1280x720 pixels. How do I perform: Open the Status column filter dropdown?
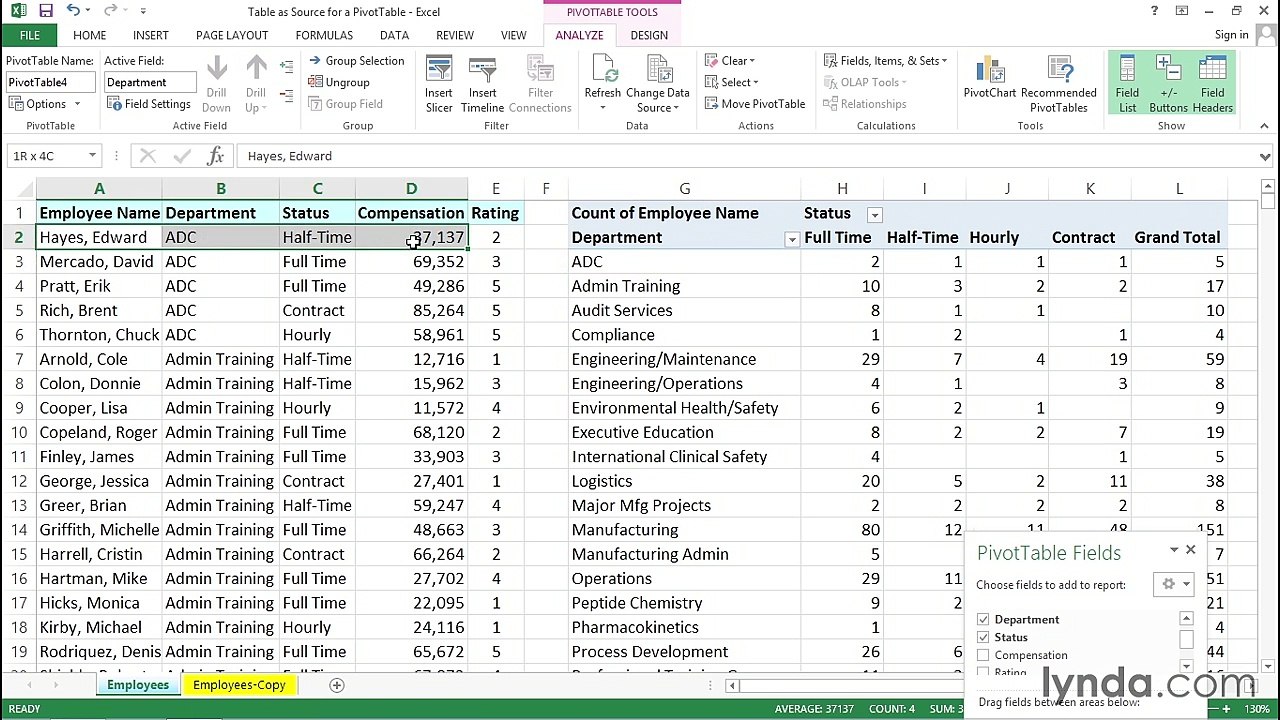(x=874, y=214)
